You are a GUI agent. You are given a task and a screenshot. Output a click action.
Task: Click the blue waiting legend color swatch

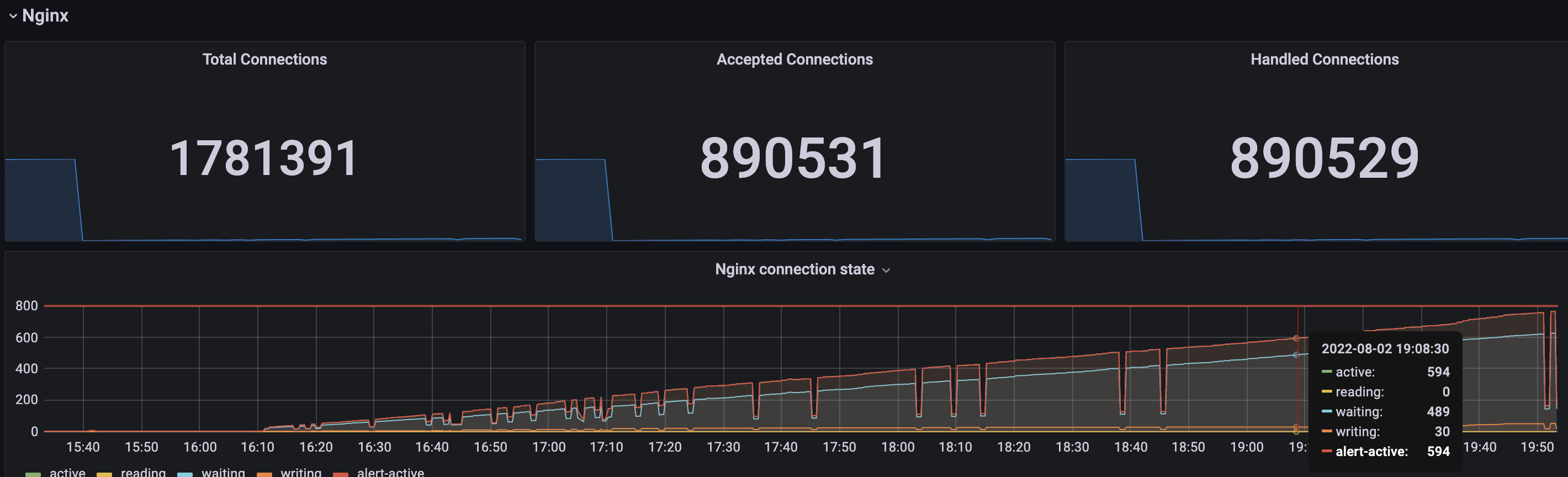coord(185,474)
